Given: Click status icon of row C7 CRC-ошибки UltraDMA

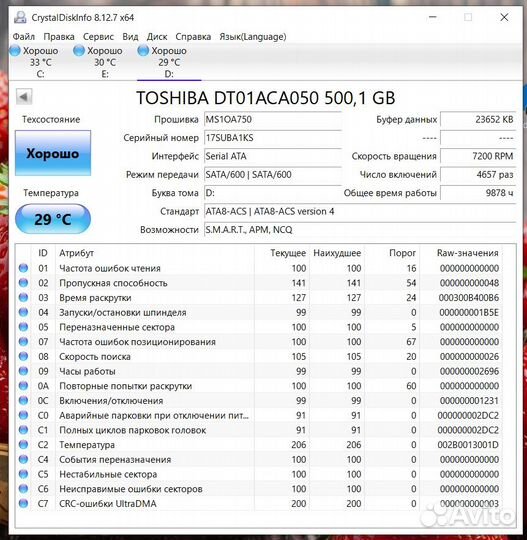Looking at the screenshot, I should point(23,503).
